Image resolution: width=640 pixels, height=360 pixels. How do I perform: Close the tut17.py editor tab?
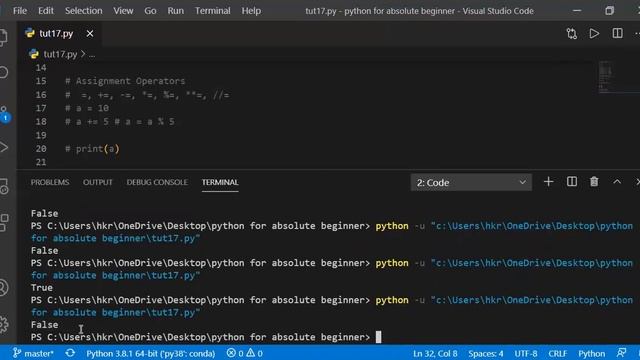[x=90, y=33]
